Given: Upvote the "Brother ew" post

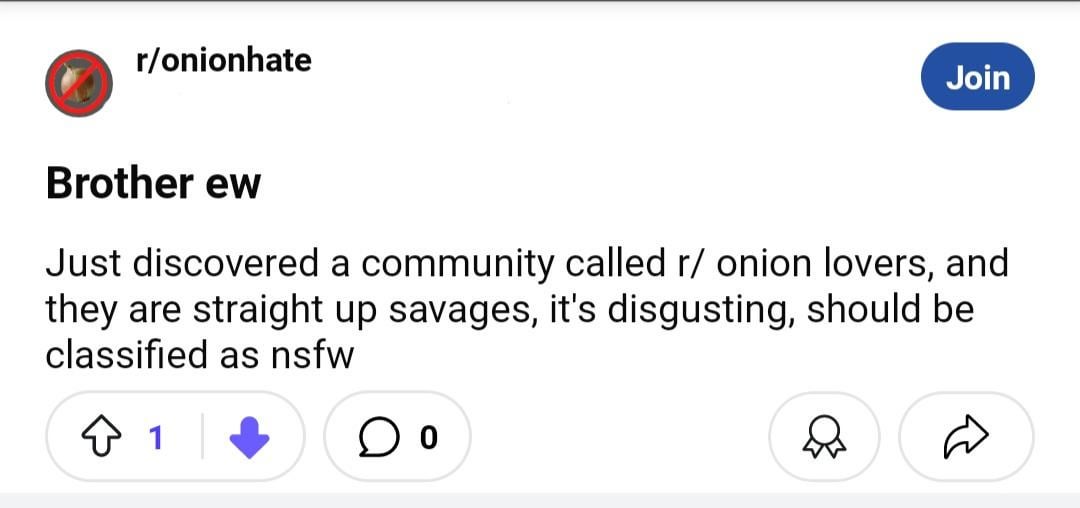Looking at the screenshot, I should tap(100, 437).
